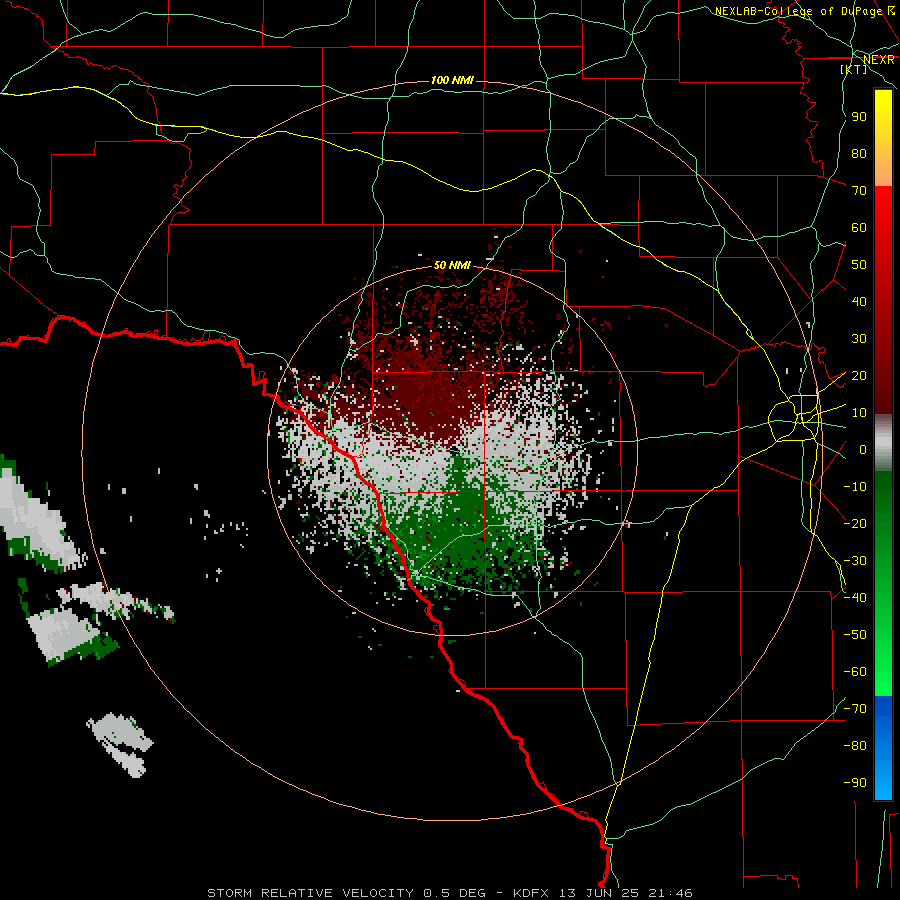Click the -90 scale value
This screenshot has width=900, height=900.
(855, 783)
